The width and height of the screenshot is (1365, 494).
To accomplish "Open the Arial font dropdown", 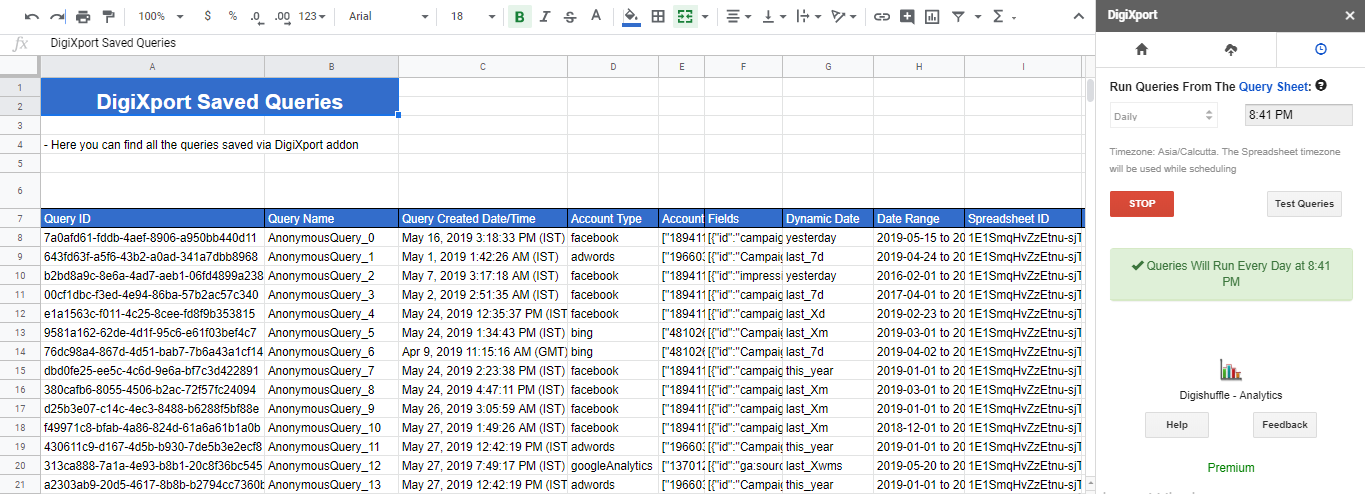I will [x=388, y=17].
